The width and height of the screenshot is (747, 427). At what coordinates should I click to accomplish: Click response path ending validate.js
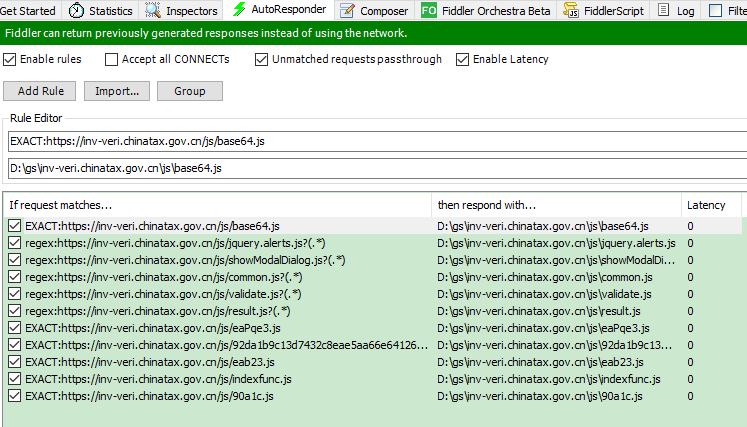point(544,294)
